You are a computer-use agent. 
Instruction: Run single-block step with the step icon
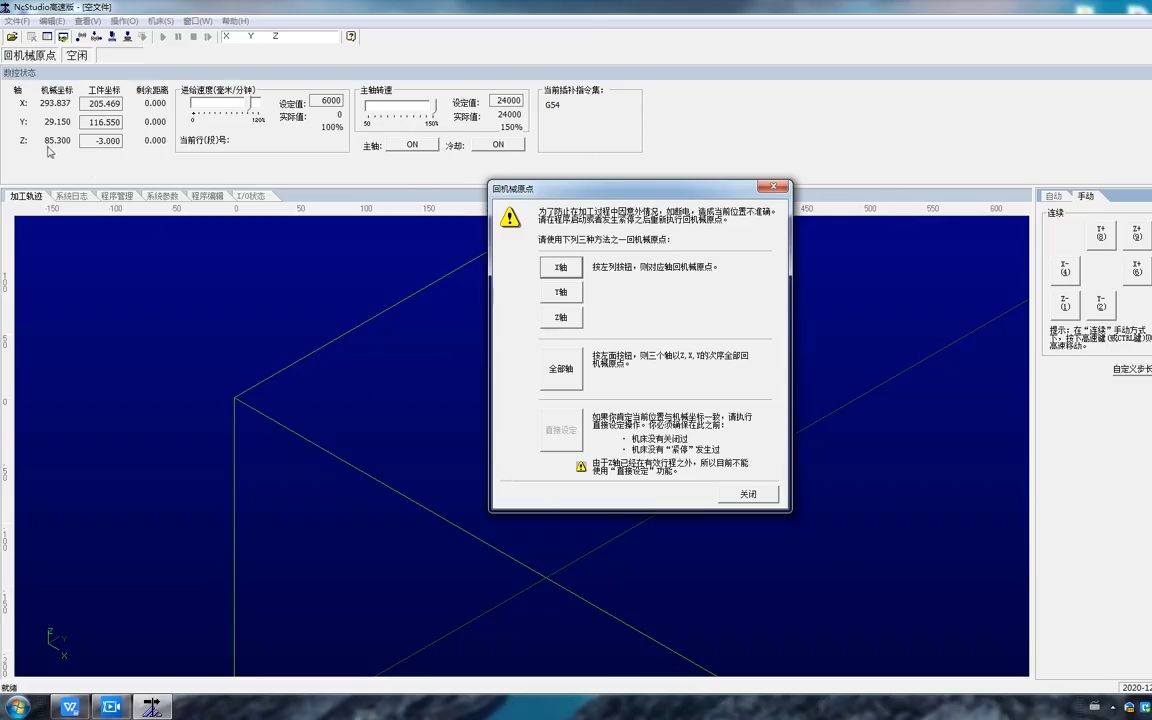(208, 36)
